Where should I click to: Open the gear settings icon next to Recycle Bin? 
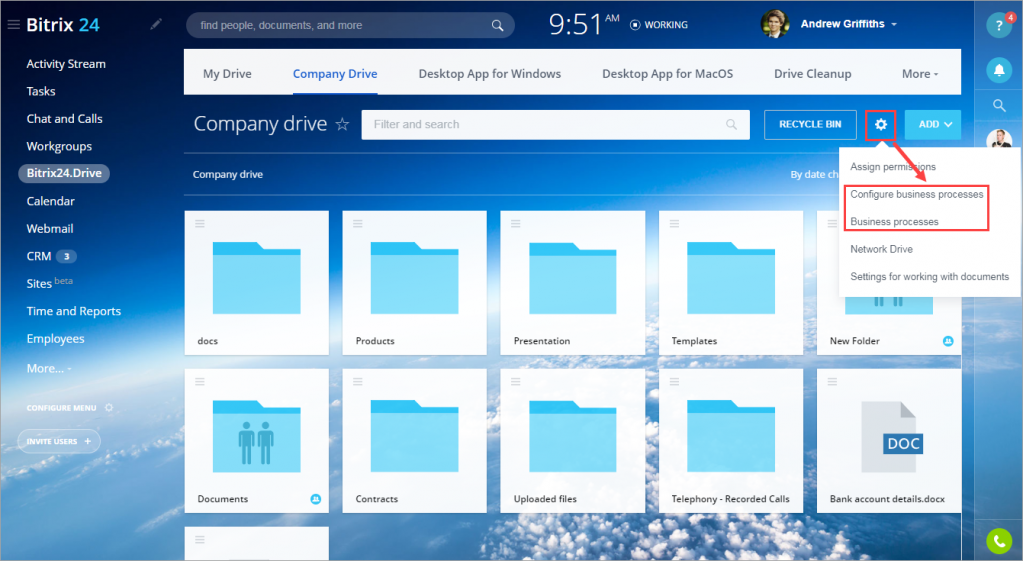pos(881,124)
